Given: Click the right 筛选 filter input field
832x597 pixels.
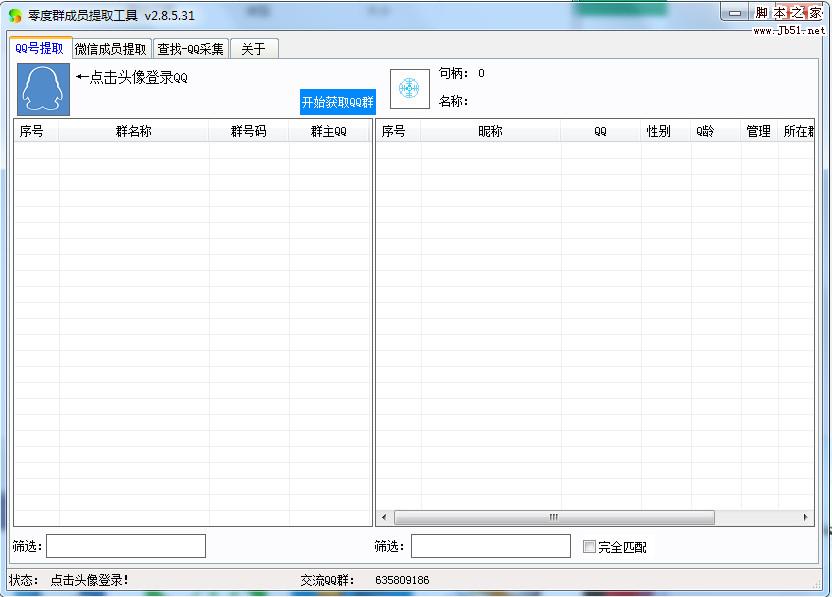Looking at the screenshot, I should (x=491, y=546).
